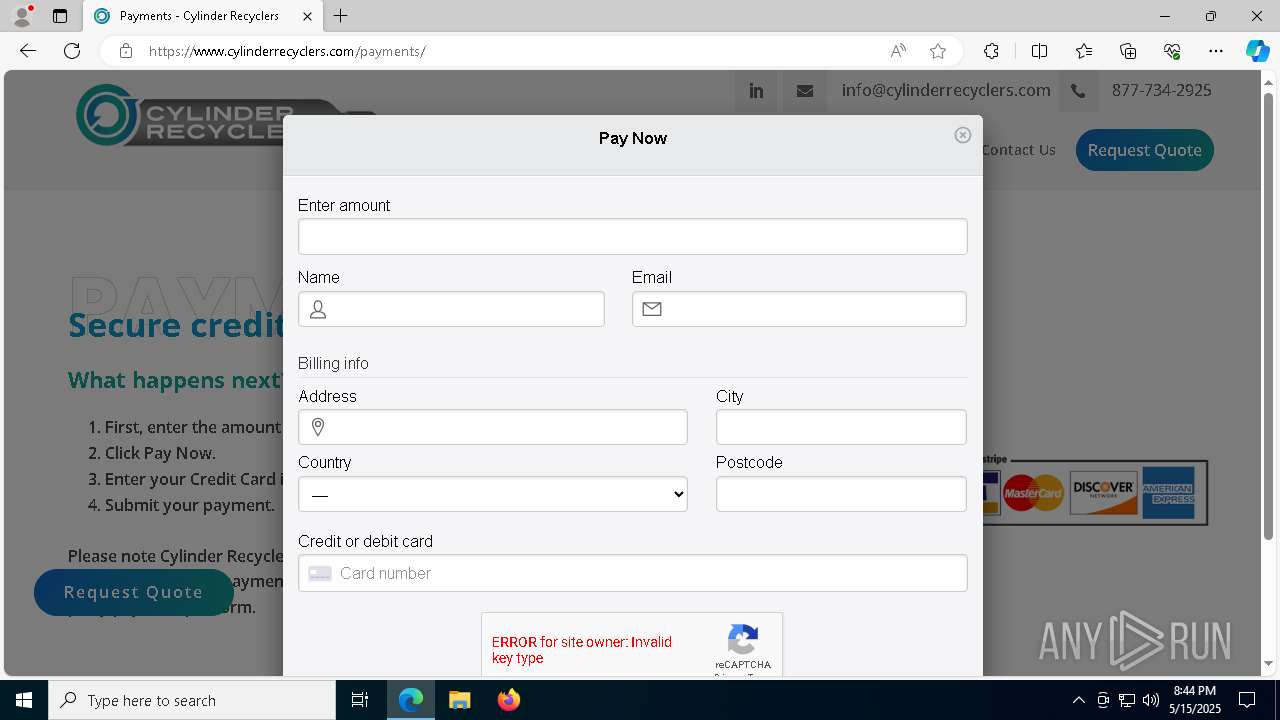Close the Pay Now dialog
This screenshot has width=1280, height=720.
(963, 135)
